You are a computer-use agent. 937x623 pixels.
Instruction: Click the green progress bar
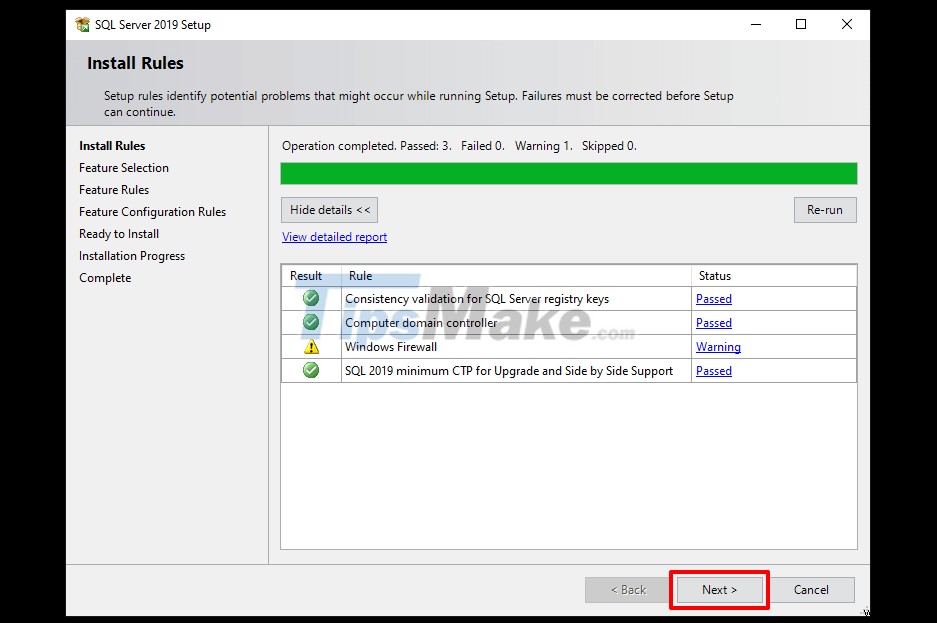click(x=568, y=172)
